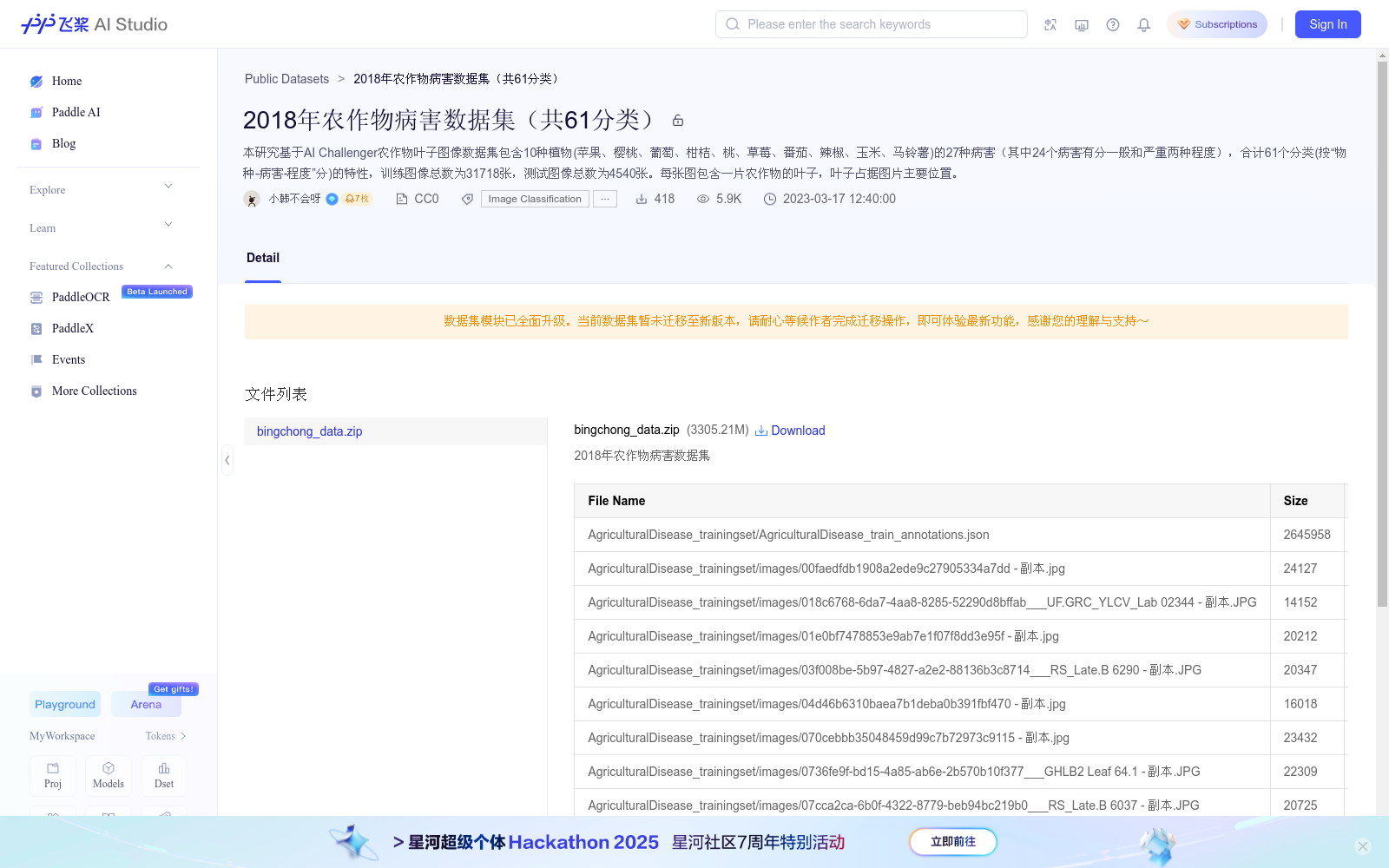1389x868 pixels.
Task: Click the 7枚 medal badge
Action: [x=357, y=199]
